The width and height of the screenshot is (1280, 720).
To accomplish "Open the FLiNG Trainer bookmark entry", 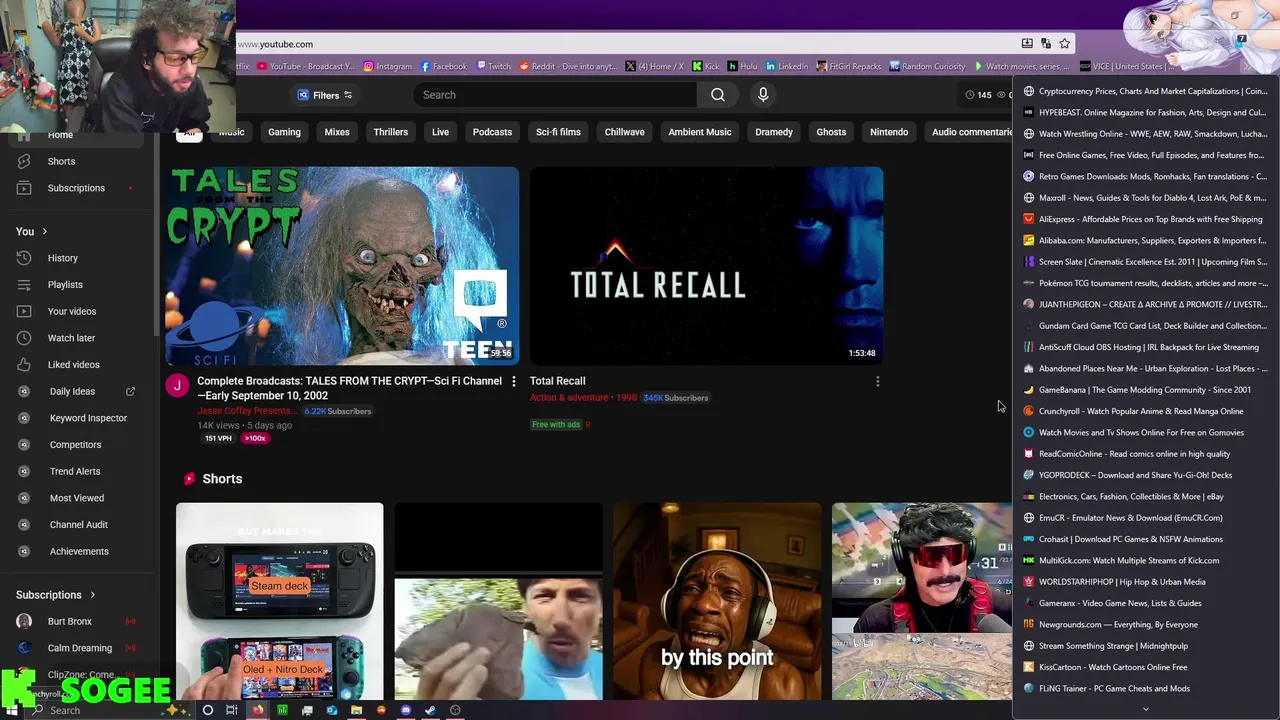I will click(1145, 689).
